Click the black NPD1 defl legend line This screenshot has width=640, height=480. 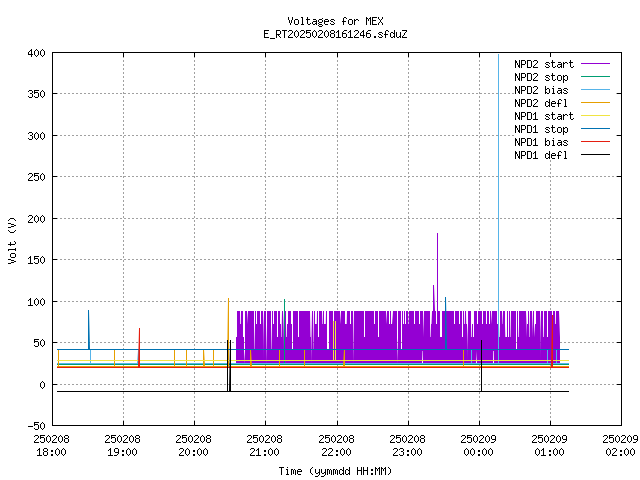pos(595,155)
